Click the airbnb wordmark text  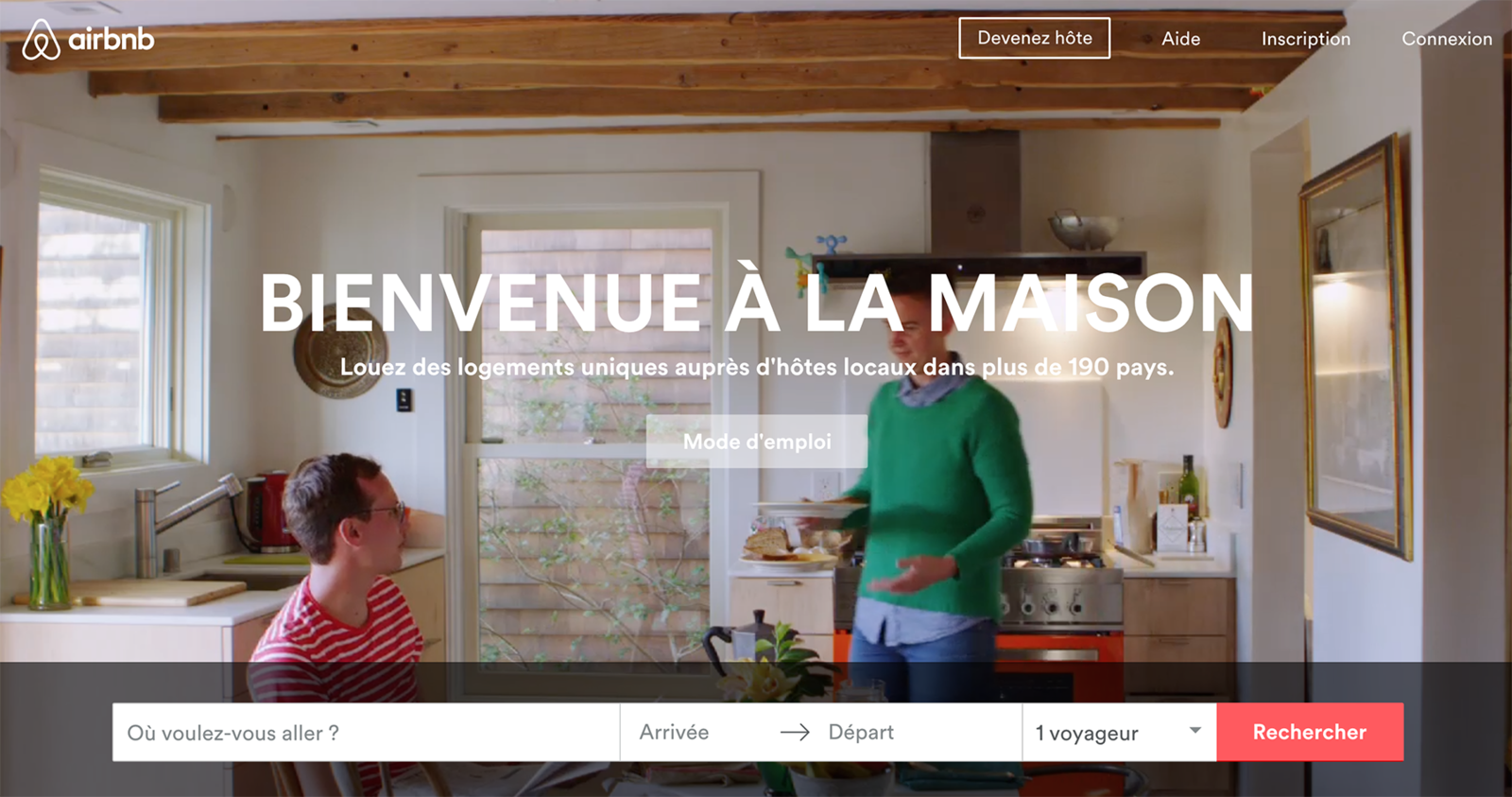[x=111, y=39]
